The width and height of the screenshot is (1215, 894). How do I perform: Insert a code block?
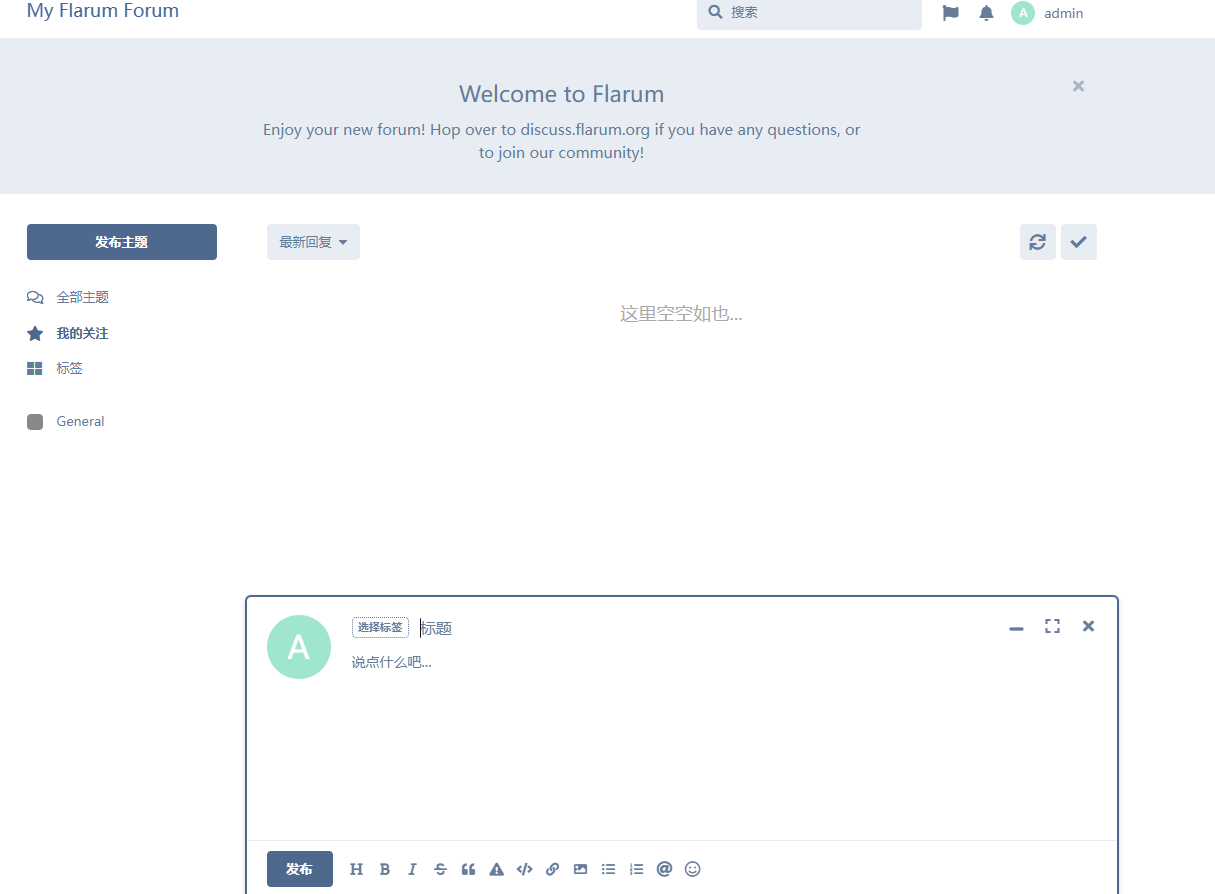pyautogui.click(x=524, y=869)
